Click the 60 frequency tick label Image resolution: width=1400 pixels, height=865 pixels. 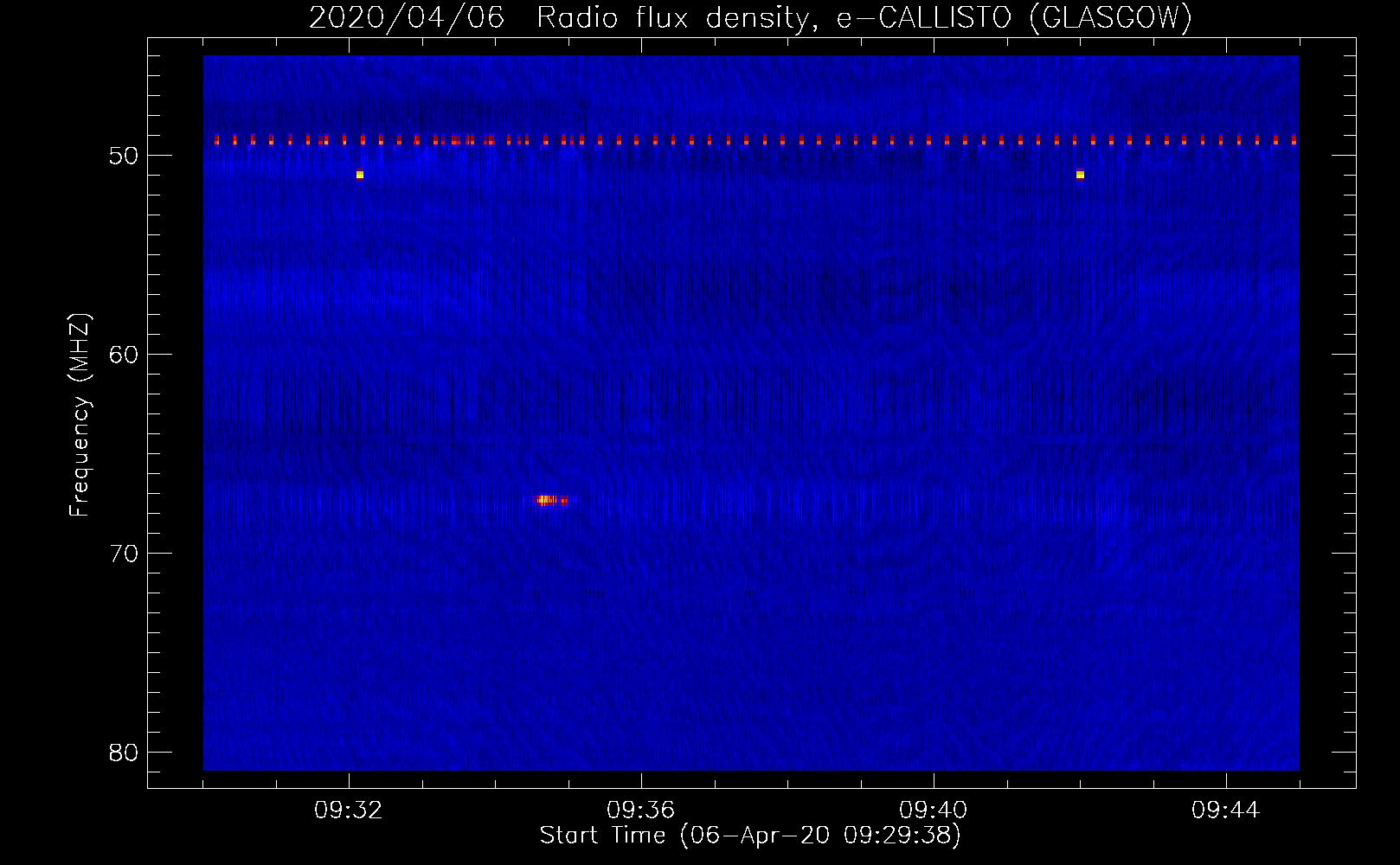124,355
